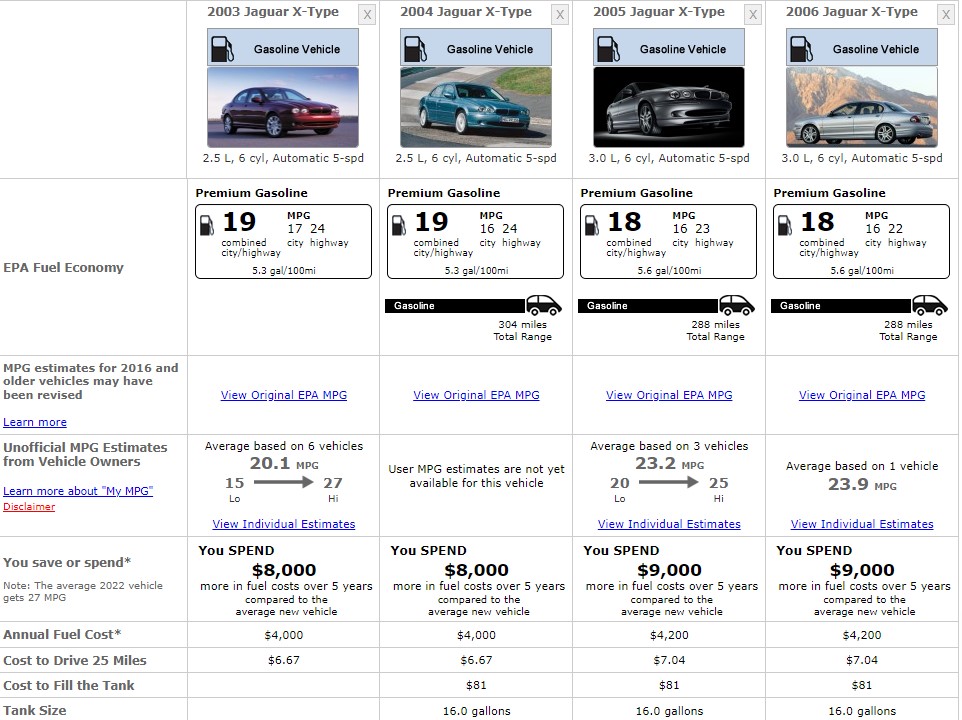Screen dimensions: 962x720
Task: Open View Original EPA MPG for 2003 model
Action: tap(283, 395)
